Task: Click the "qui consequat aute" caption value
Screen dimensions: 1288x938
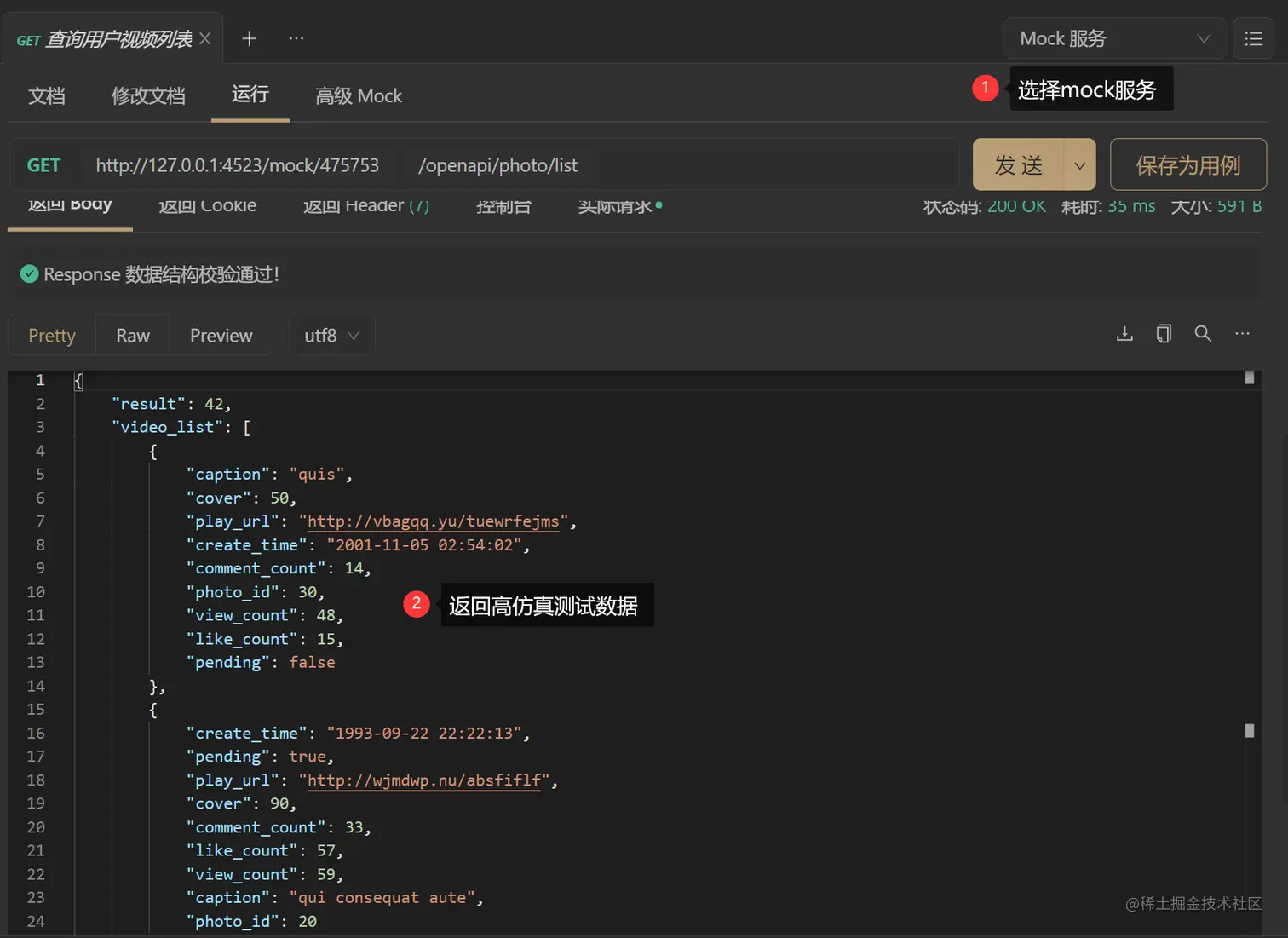Action: tap(382, 898)
